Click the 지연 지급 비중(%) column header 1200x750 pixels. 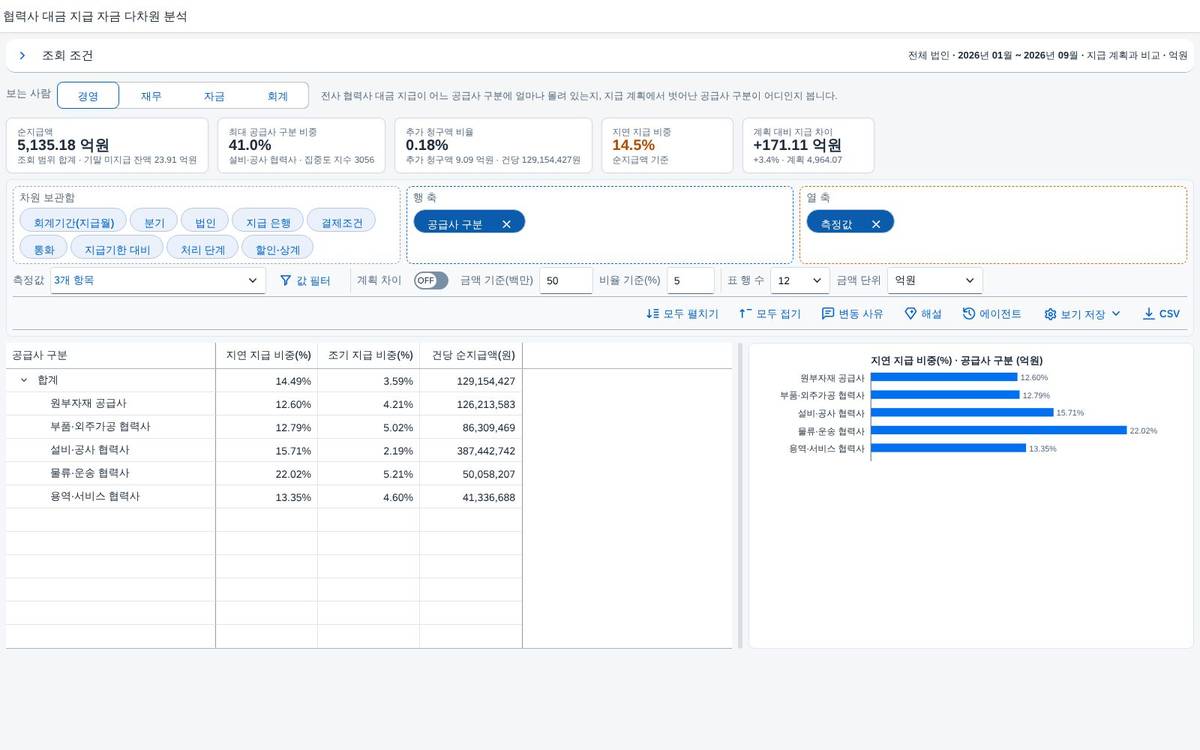tap(266, 355)
